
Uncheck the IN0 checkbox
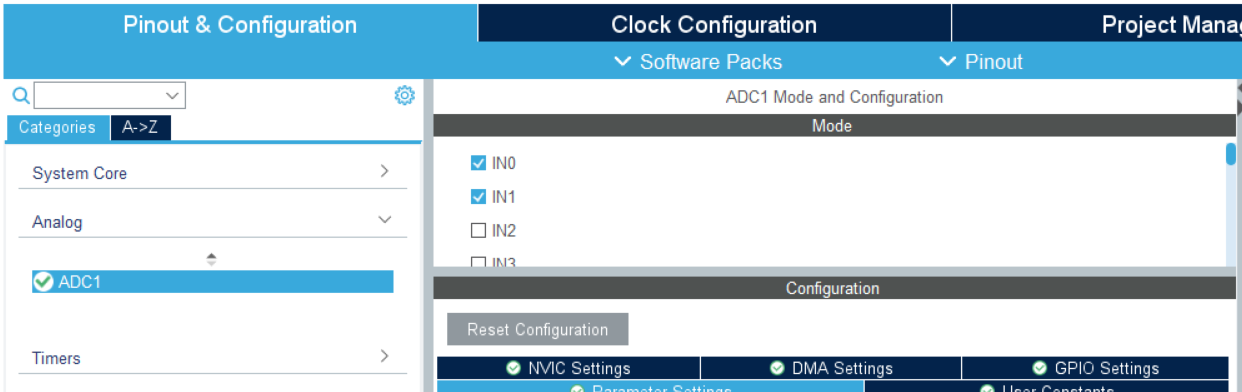pyautogui.click(x=478, y=163)
